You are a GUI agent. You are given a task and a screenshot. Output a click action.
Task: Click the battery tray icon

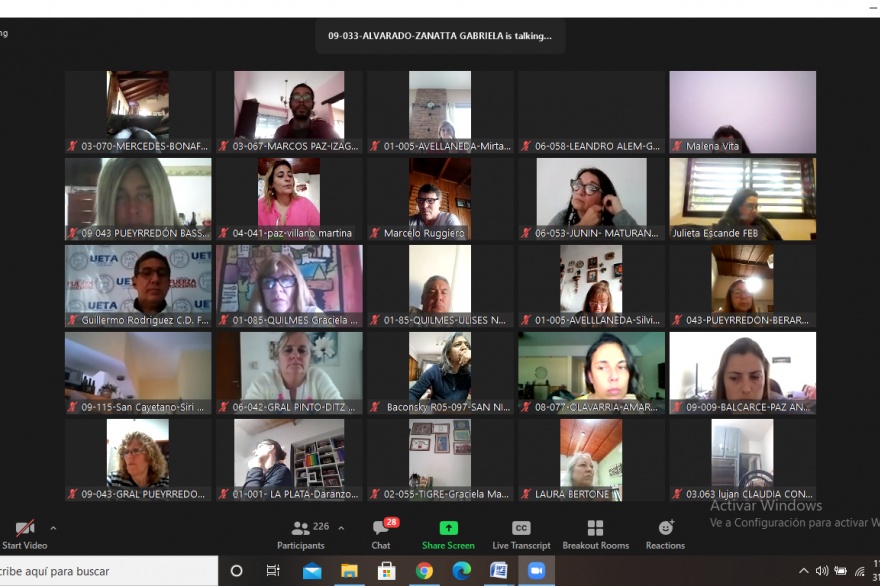pyautogui.click(x=841, y=571)
